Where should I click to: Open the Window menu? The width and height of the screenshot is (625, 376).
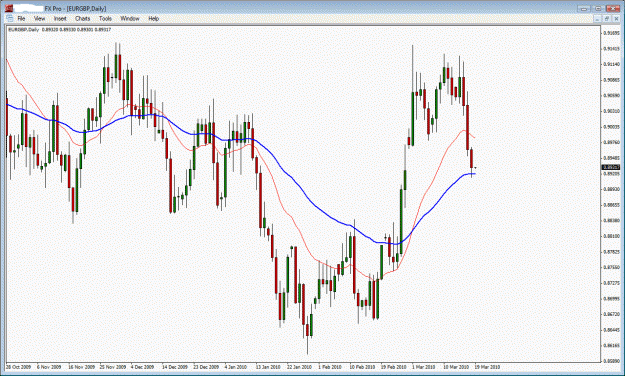tap(130, 18)
